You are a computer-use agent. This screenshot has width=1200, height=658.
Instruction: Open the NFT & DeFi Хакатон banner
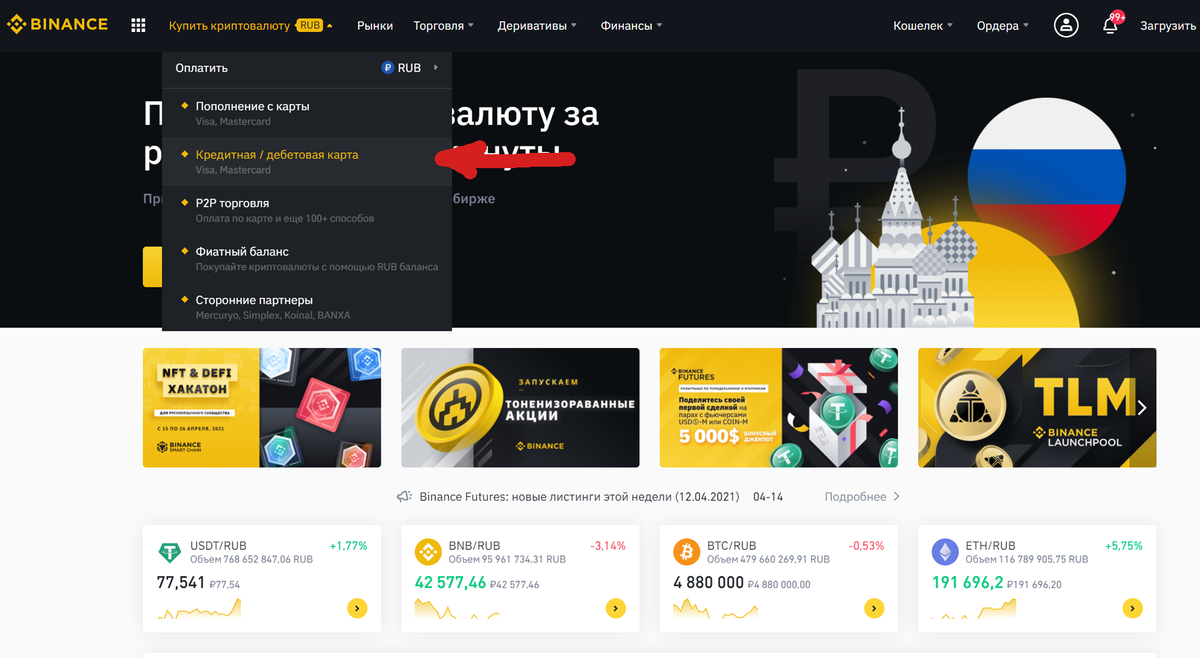[262, 407]
